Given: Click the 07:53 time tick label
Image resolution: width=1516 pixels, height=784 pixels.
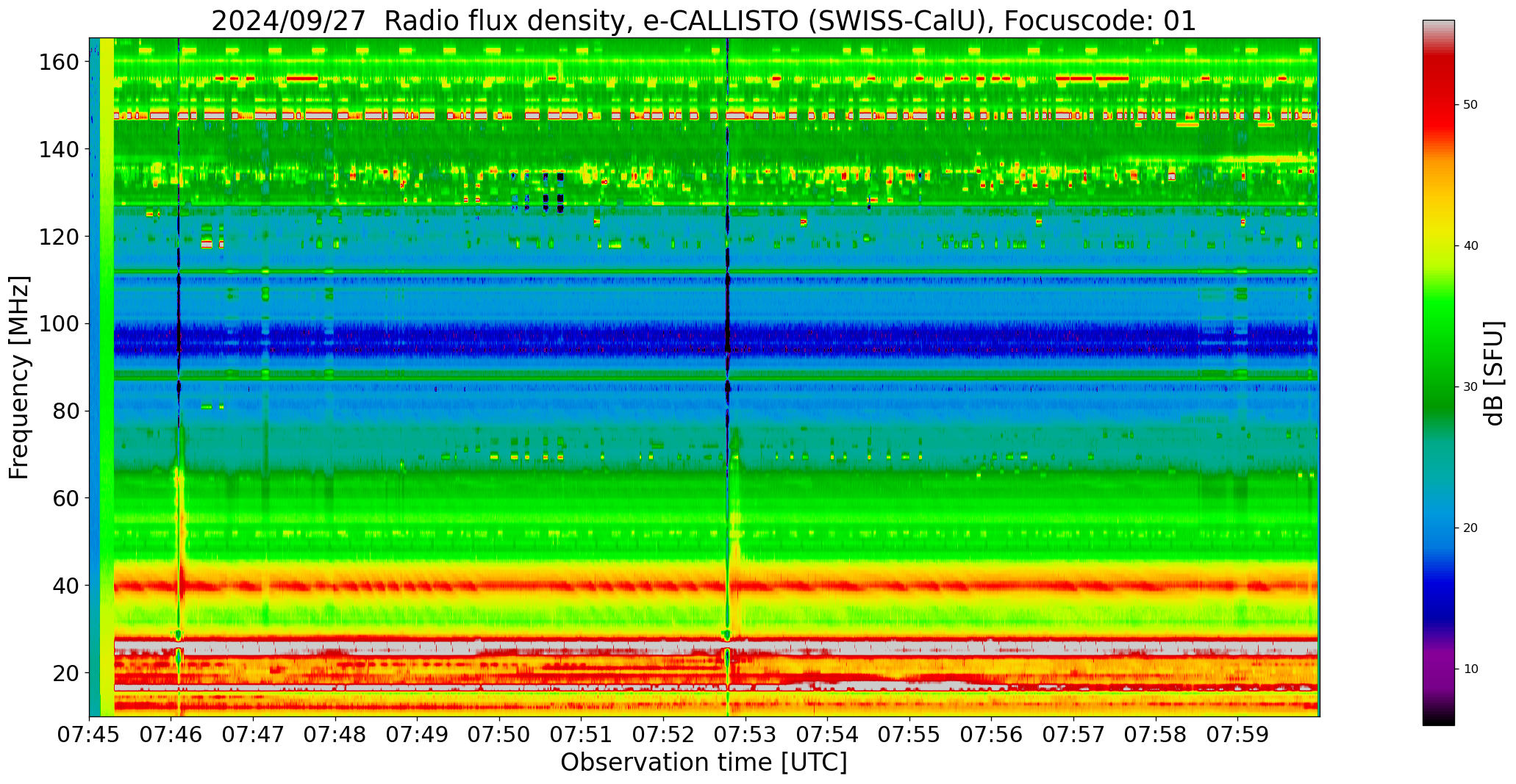Looking at the screenshot, I should click(x=746, y=734).
